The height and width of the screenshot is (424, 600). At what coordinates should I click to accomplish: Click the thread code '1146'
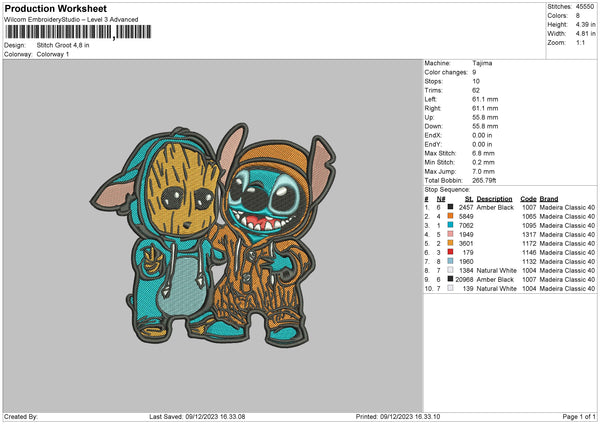[529, 253]
